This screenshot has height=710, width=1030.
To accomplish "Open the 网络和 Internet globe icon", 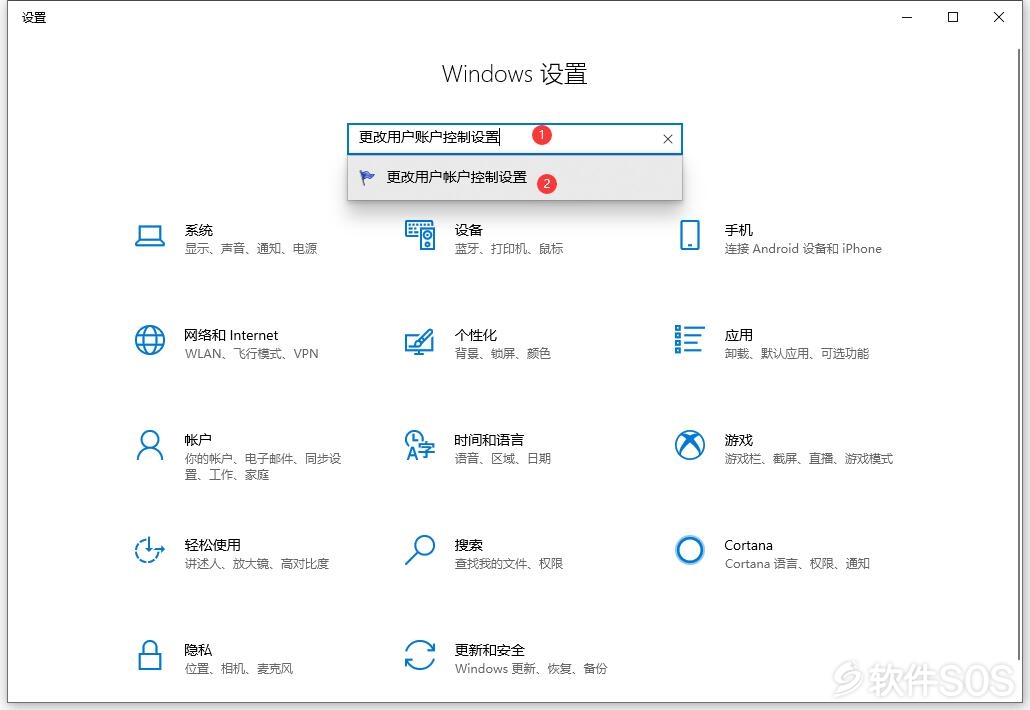I will point(150,340).
